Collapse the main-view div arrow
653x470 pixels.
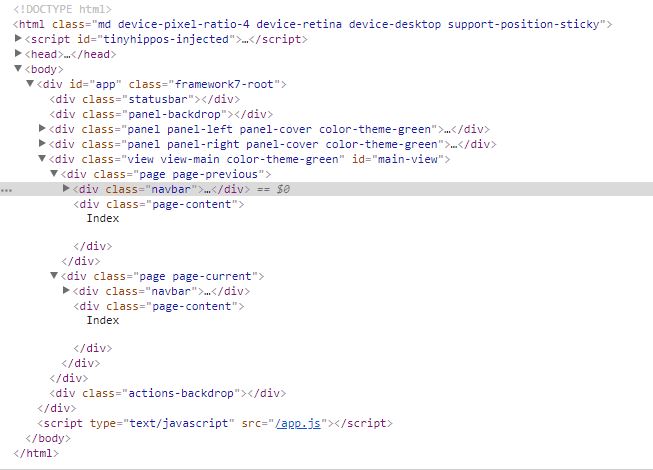coord(42,159)
